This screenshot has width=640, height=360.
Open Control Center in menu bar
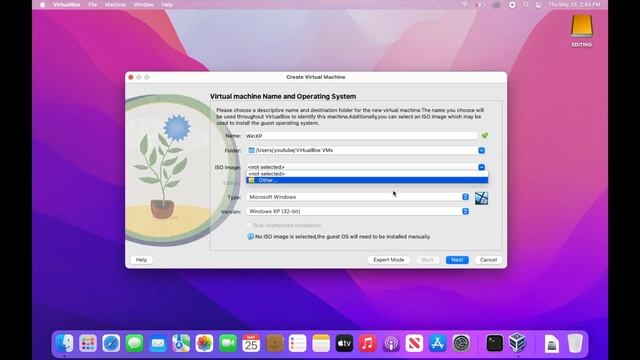coord(539,4)
